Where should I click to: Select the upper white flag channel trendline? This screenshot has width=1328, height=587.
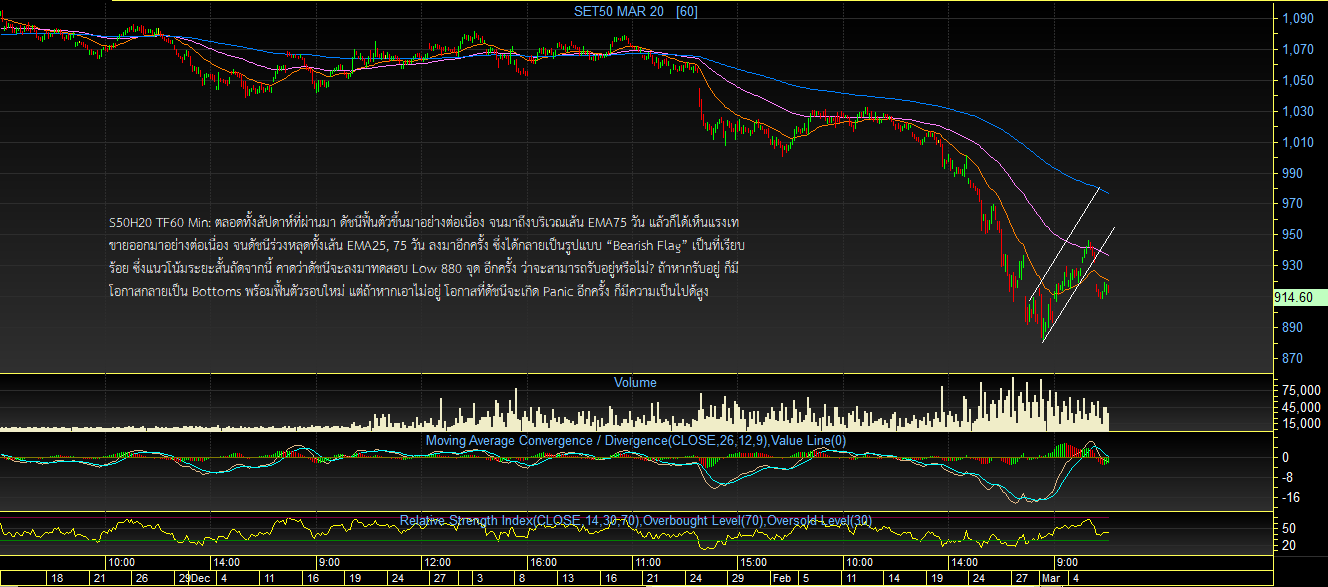click(1065, 243)
